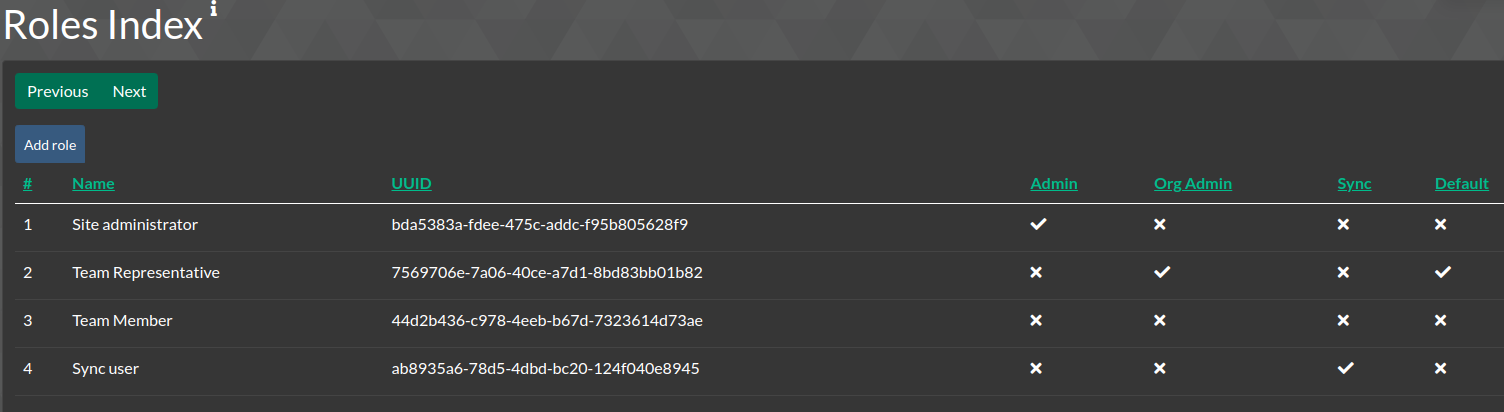1504x412 pixels.
Task: Go to the Next page
Action: [x=129, y=91]
